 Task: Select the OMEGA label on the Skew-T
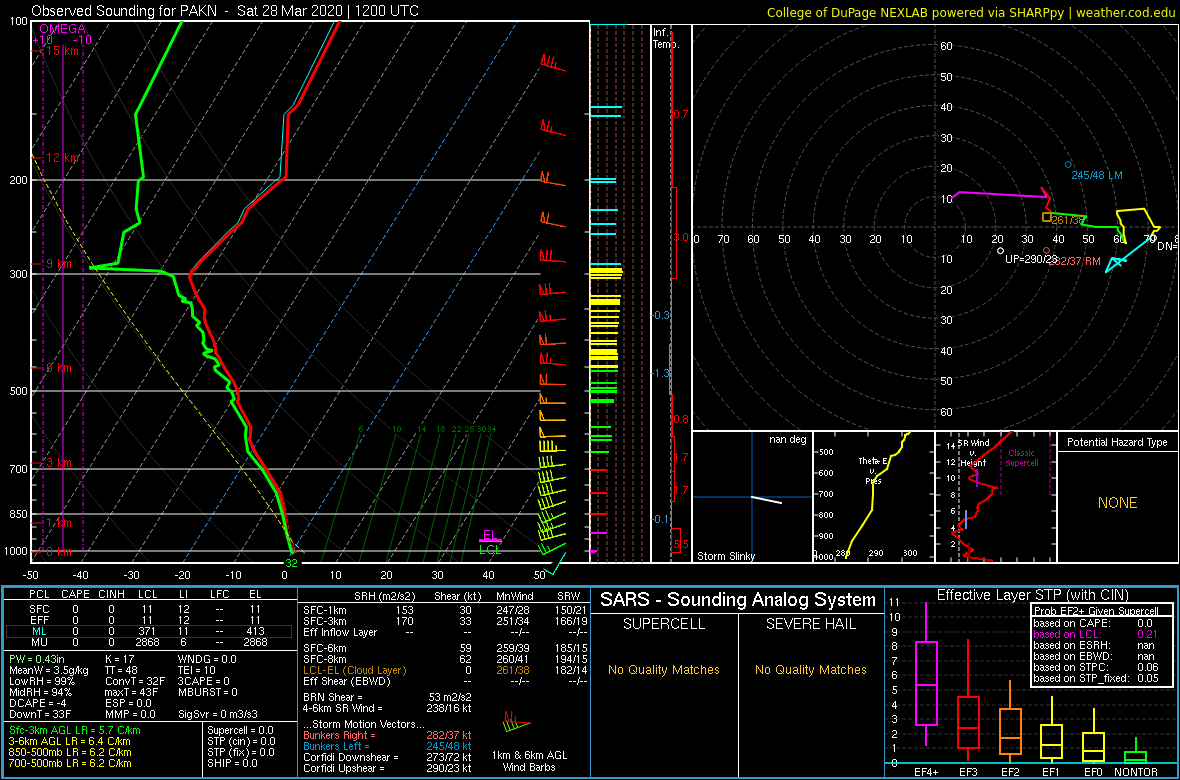(x=62, y=29)
